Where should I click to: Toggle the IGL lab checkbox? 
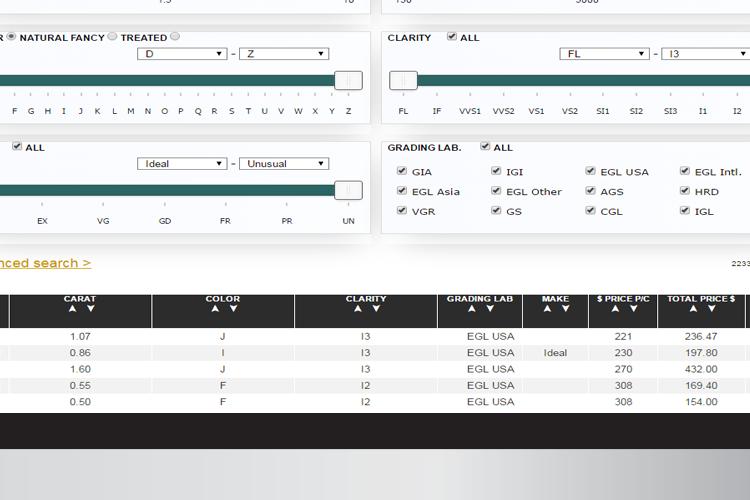(x=685, y=210)
